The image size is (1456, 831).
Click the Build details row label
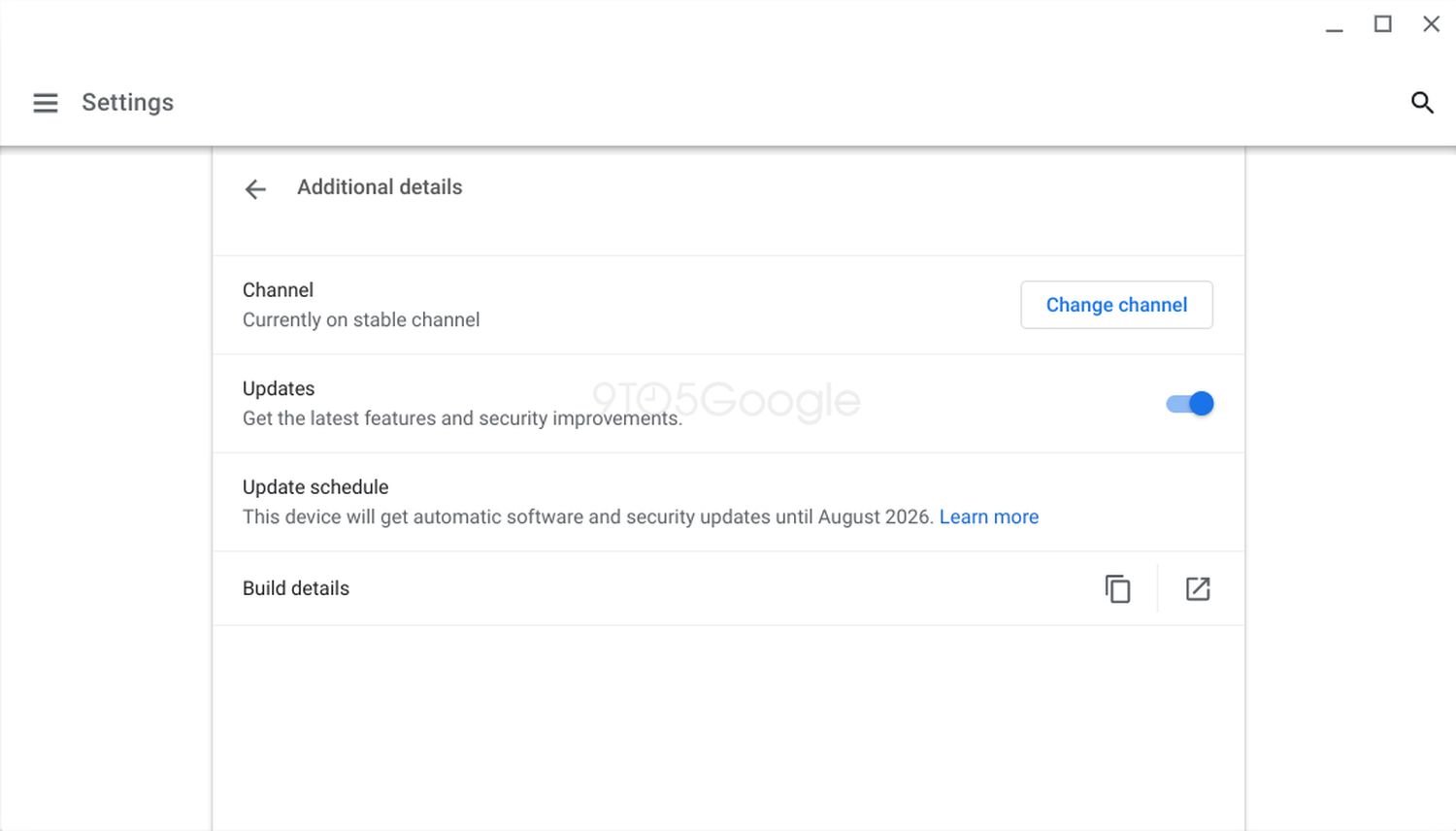pos(296,588)
